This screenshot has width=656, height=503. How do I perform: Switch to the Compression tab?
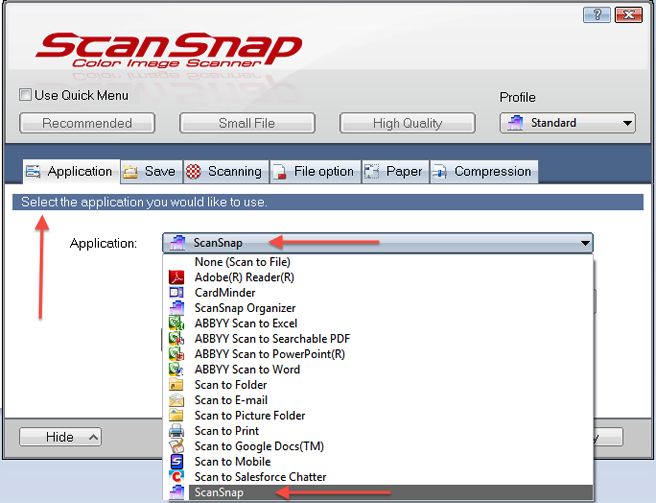(484, 172)
